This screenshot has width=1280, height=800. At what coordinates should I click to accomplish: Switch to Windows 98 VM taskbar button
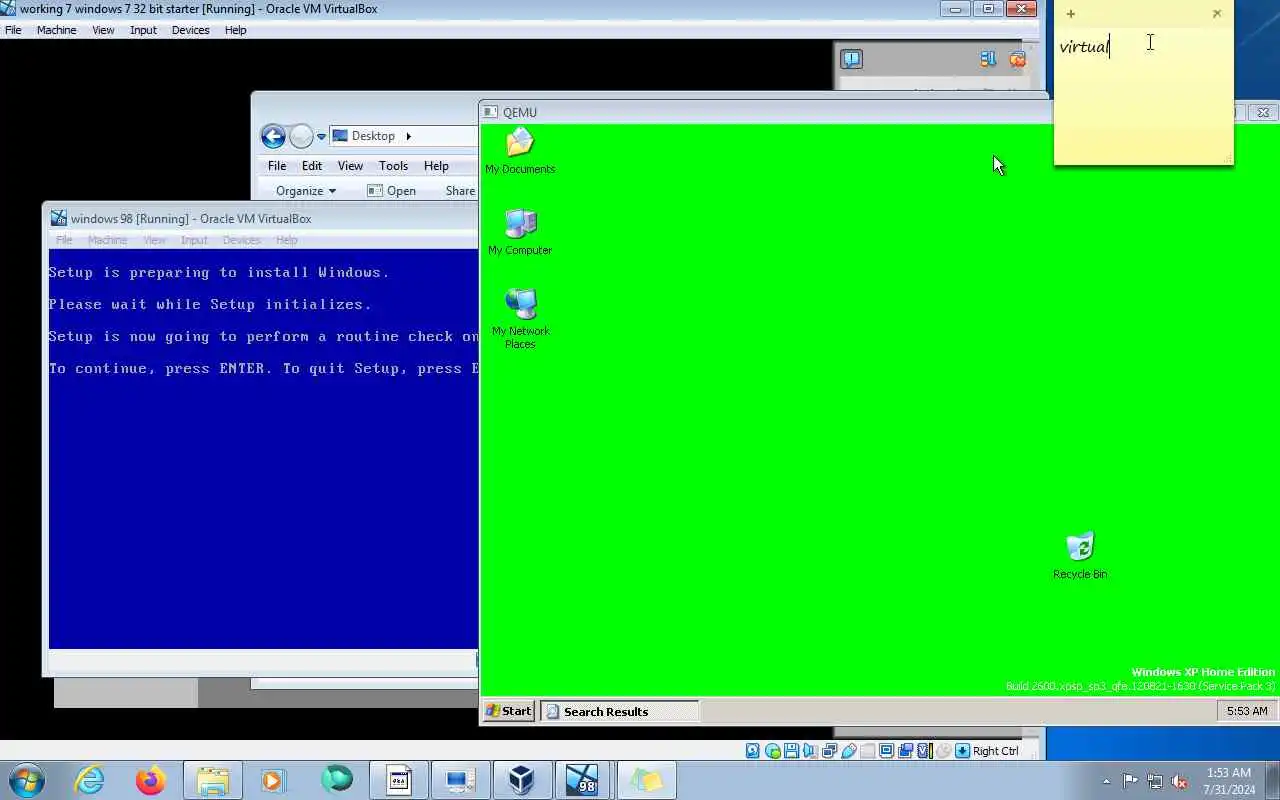[x=583, y=780]
